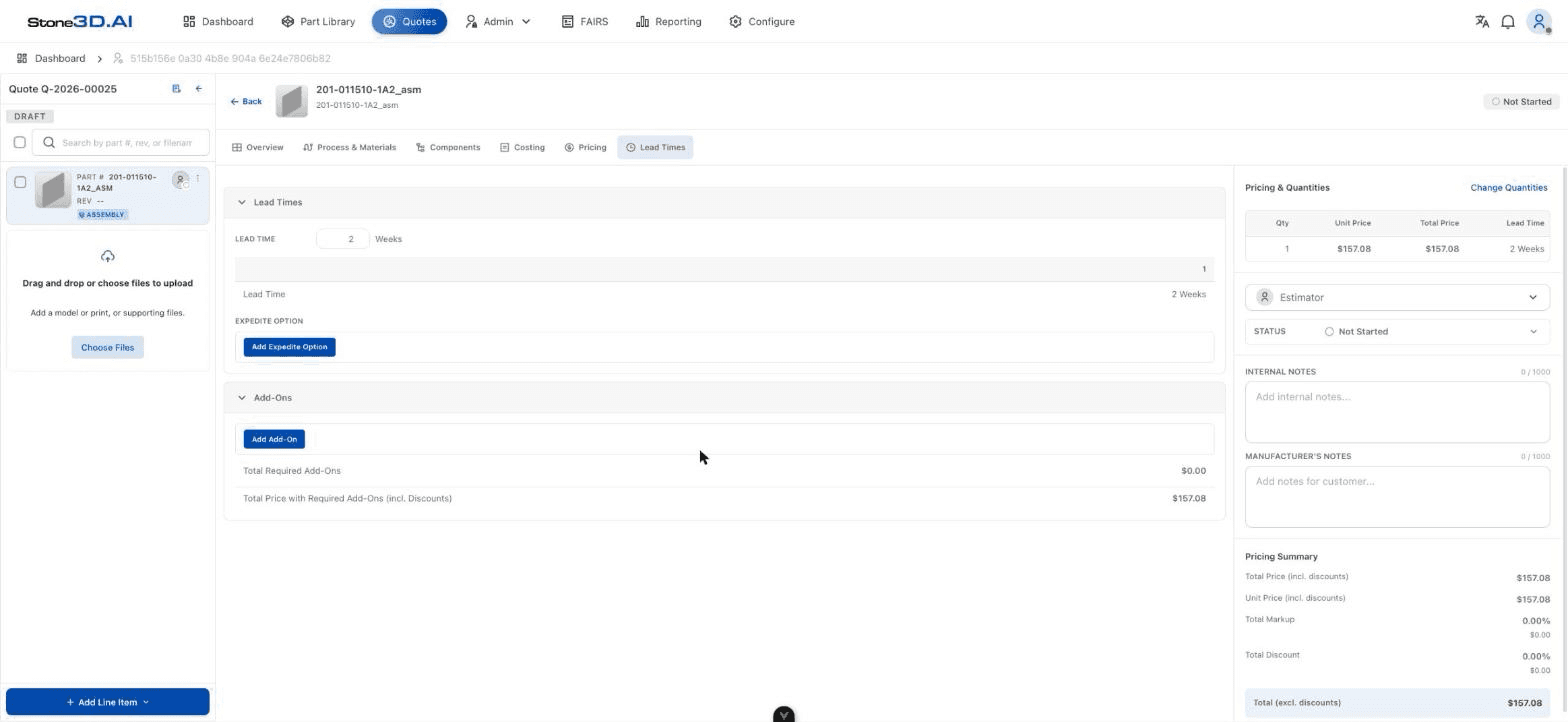Click the Lead Time weeks input field
The image size is (1568, 722).
pyautogui.click(x=343, y=239)
